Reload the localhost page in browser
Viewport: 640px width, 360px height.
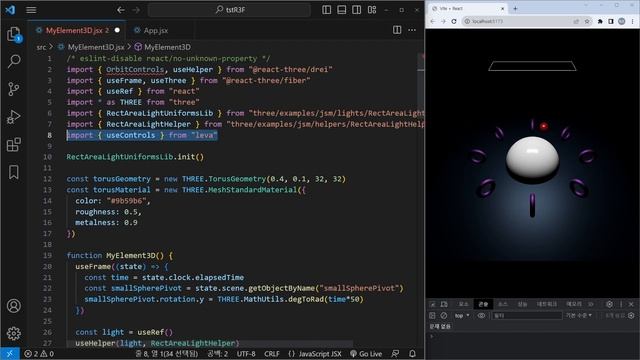[x=453, y=21]
